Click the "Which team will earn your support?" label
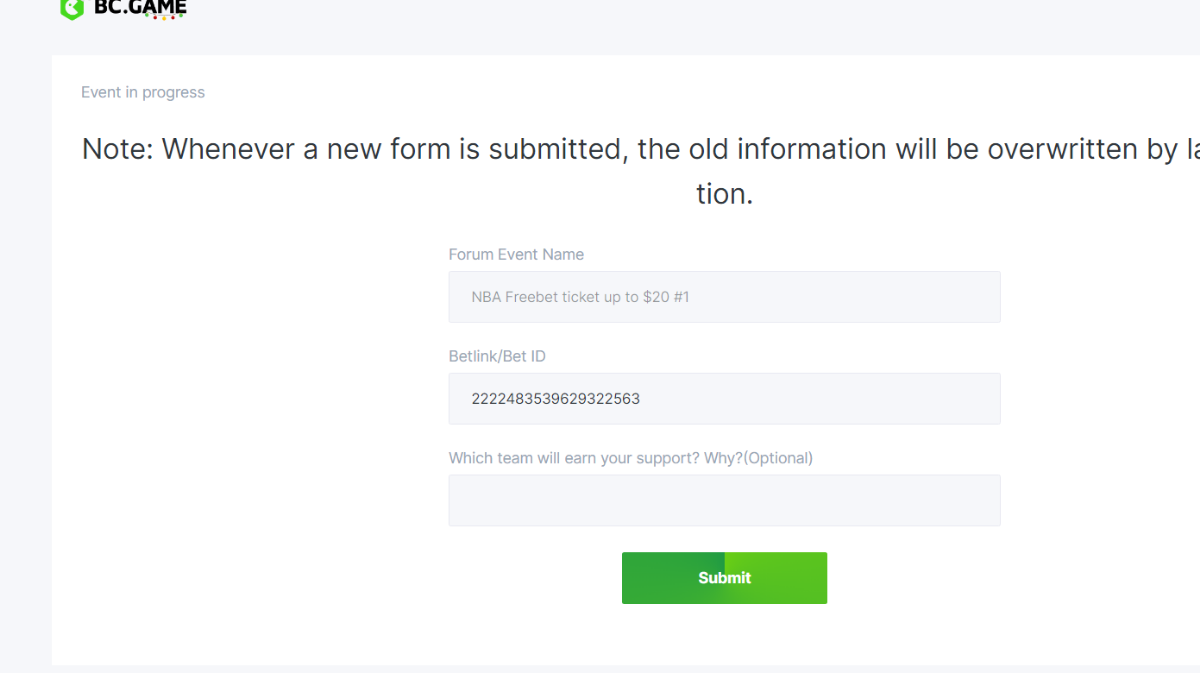Image resolution: width=1200 pixels, height=673 pixels. [x=595, y=458]
